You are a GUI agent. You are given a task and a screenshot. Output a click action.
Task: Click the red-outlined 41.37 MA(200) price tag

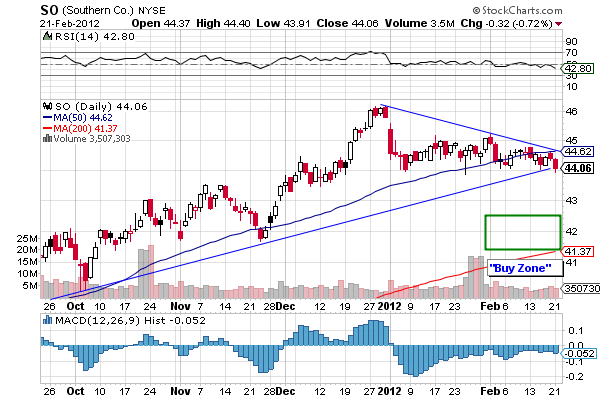(x=577, y=251)
